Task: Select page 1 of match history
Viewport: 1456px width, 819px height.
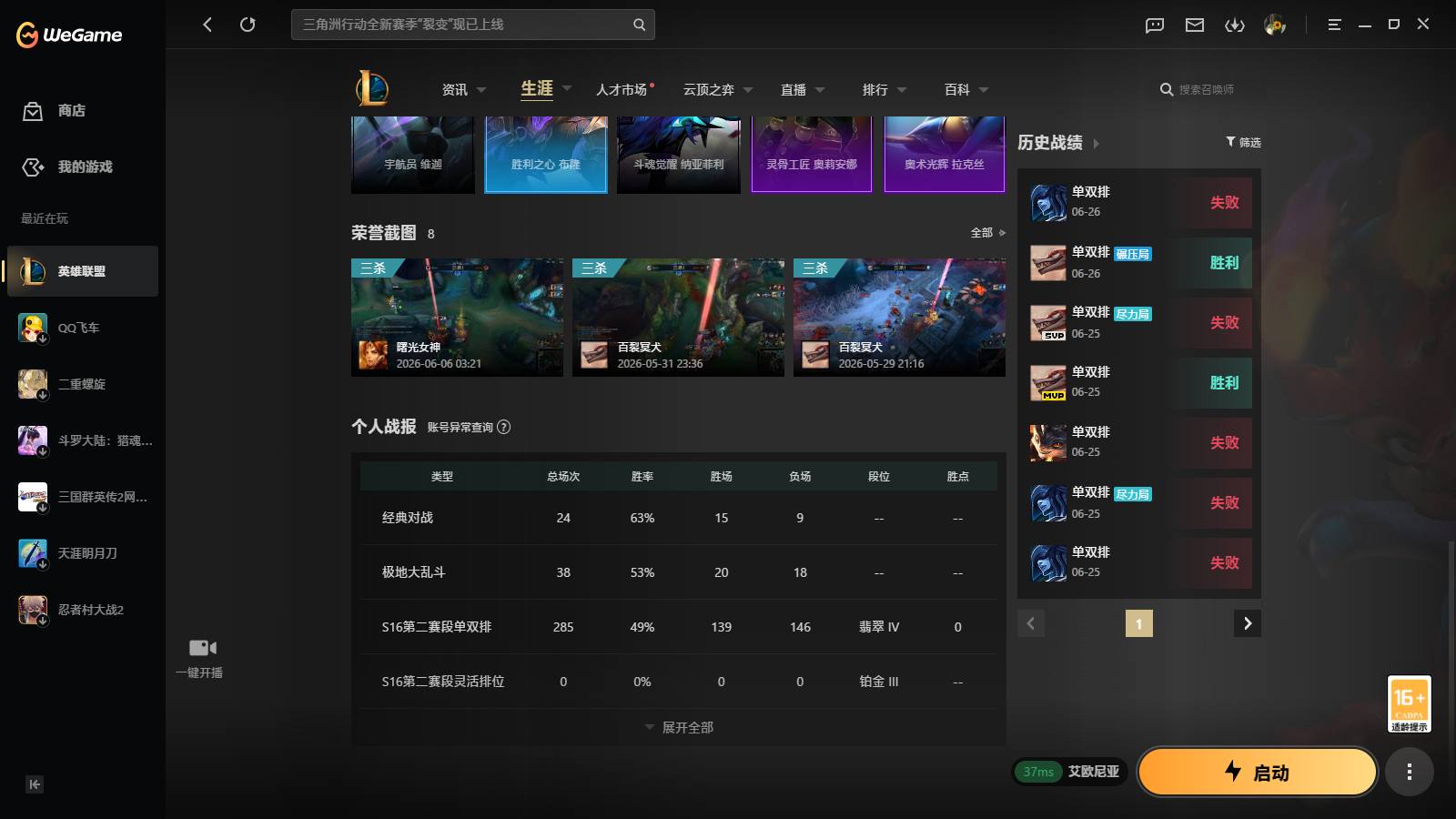Action: (x=1139, y=623)
